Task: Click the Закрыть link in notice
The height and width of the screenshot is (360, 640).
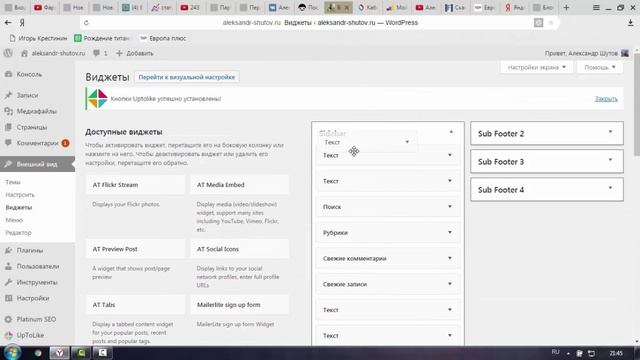Action: tap(606, 99)
